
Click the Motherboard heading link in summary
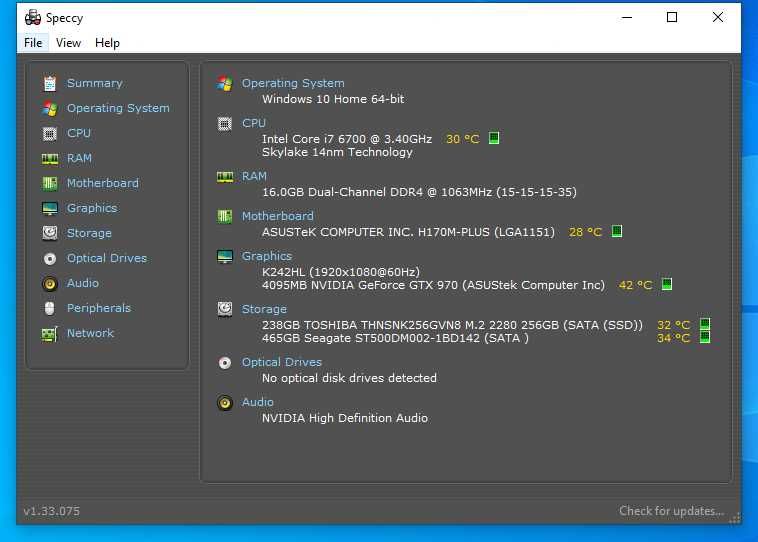[x=278, y=216]
